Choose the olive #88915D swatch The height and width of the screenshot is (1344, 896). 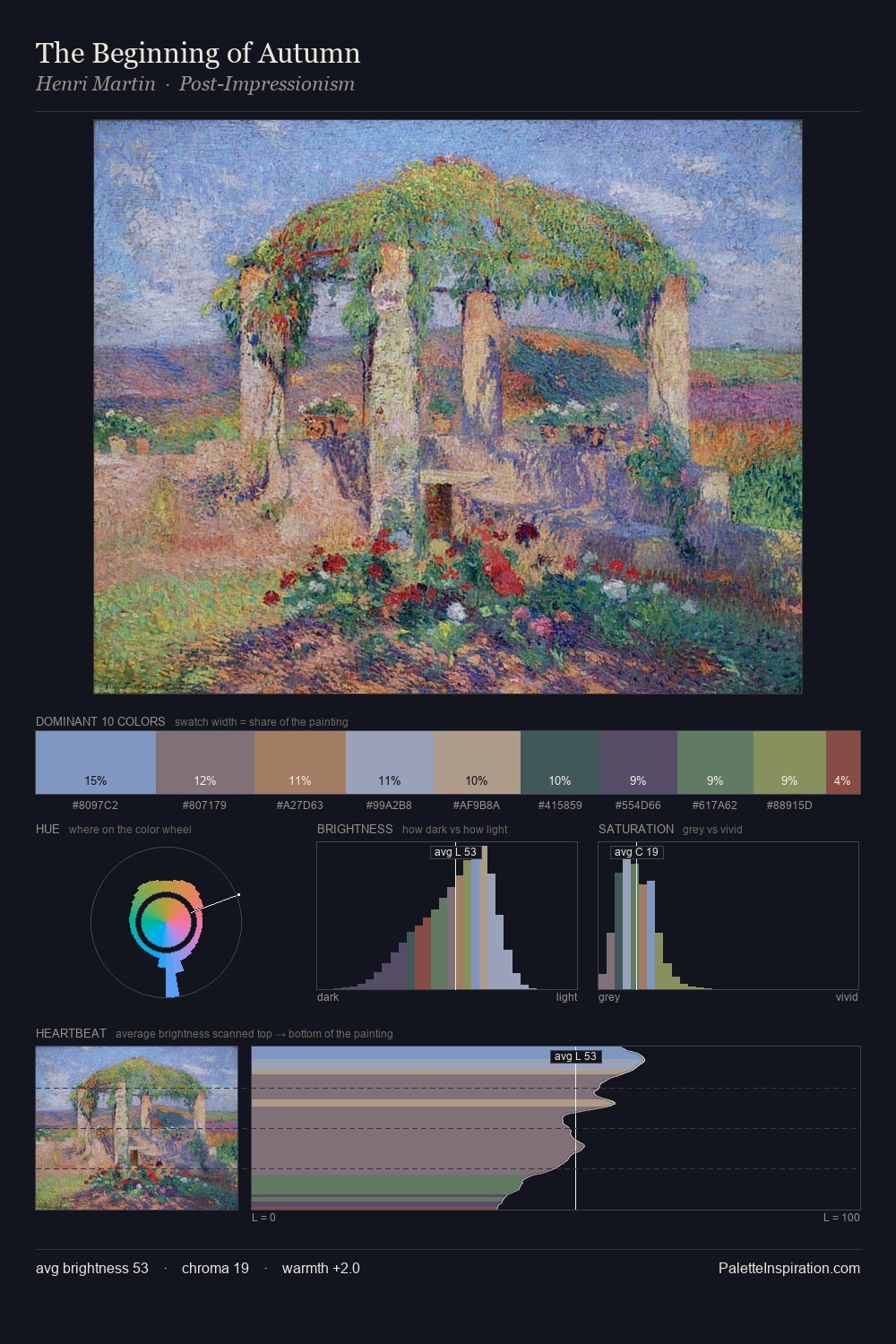point(789,762)
